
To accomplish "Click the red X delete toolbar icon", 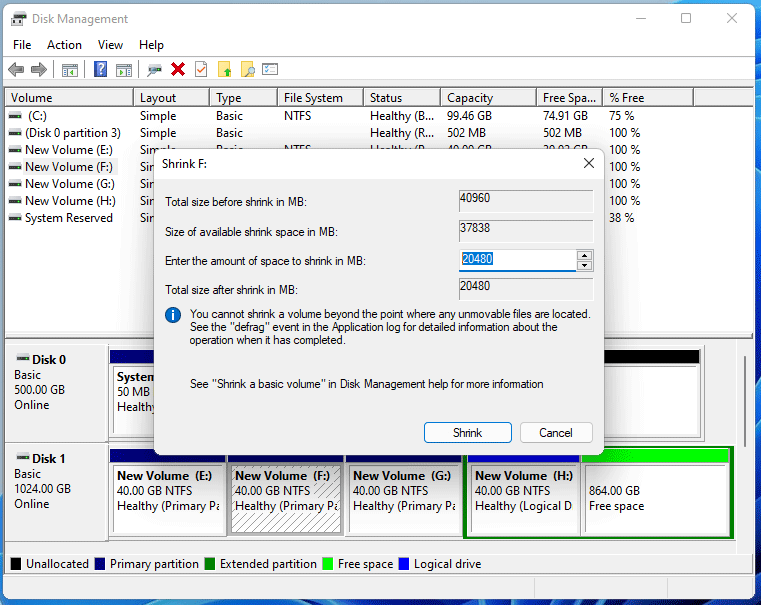I will click(x=178, y=69).
